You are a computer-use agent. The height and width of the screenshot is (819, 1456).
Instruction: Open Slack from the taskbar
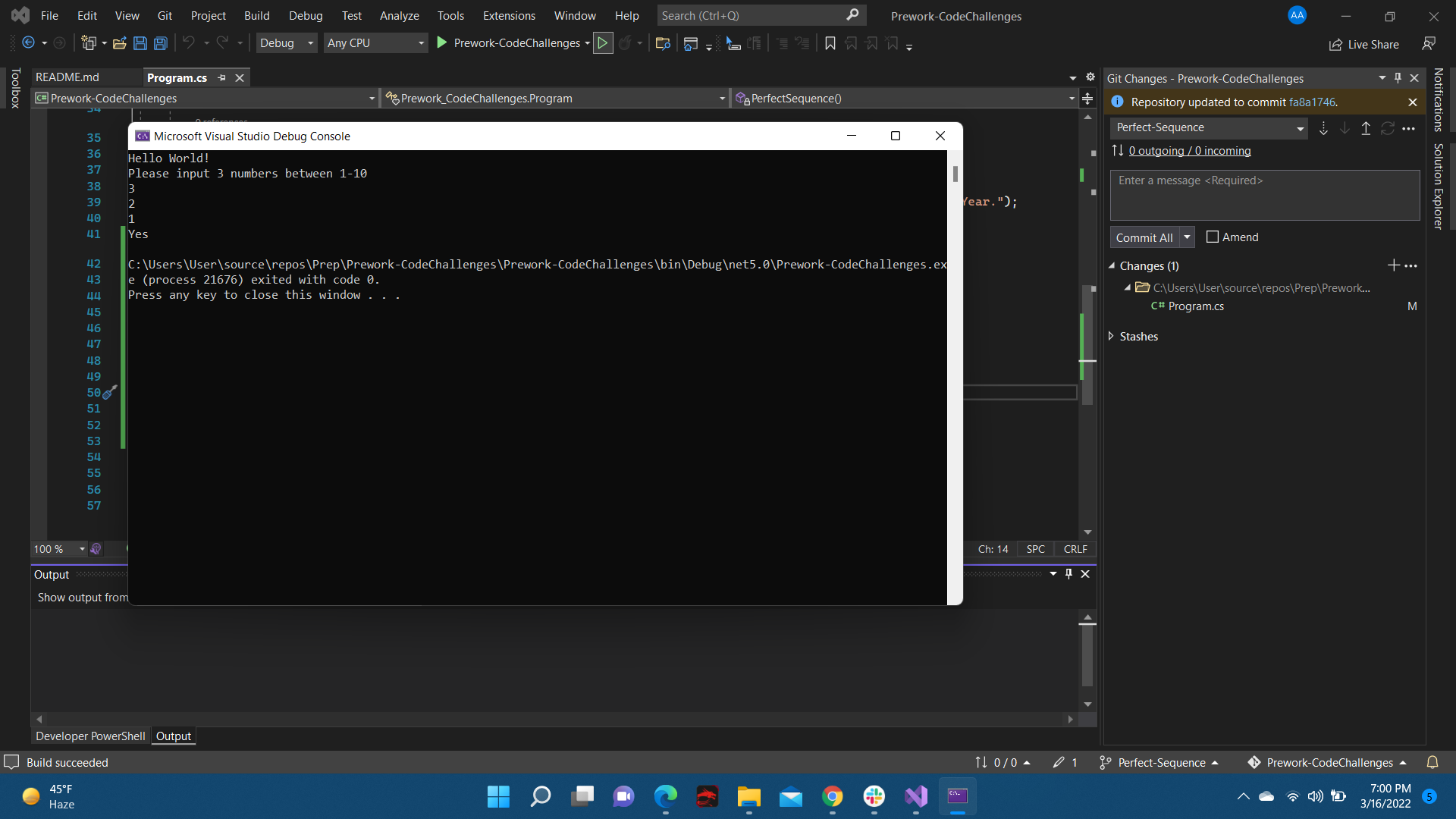point(874,797)
